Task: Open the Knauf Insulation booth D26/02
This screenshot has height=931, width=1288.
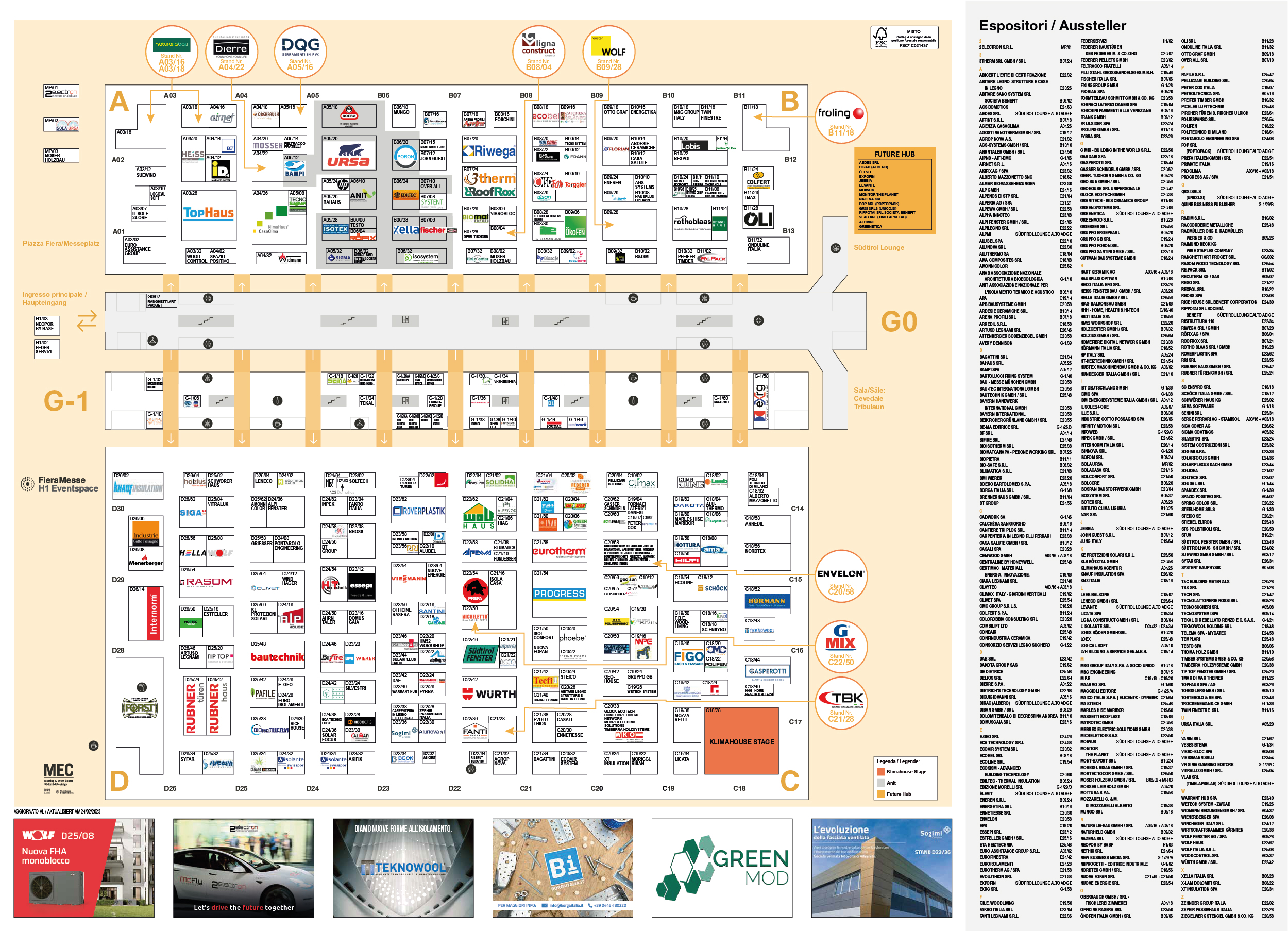Action: pyautogui.click(x=139, y=487)
